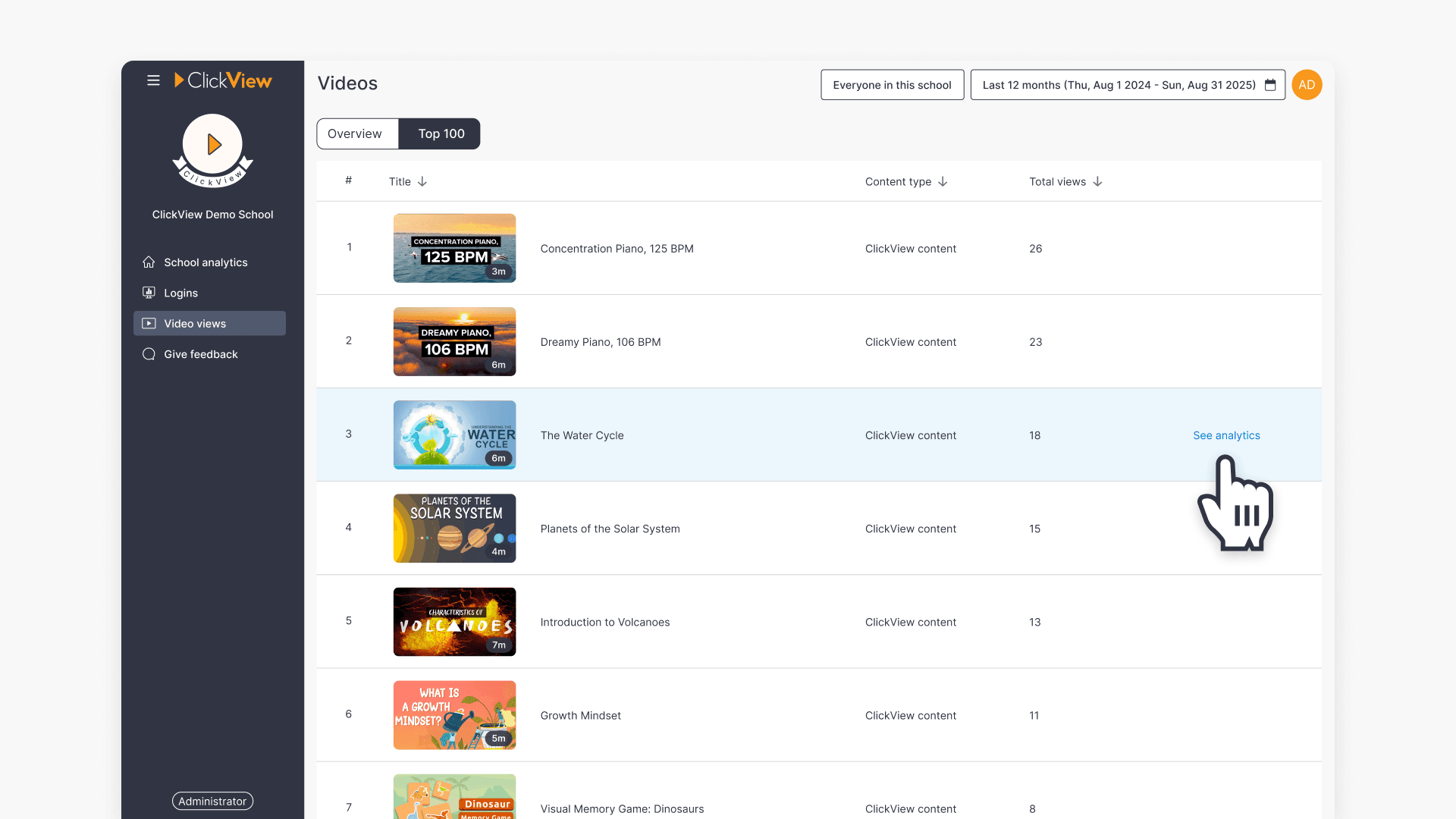Click the ClickView Demo School name
The image size is (1456, 819).
[212, 215]
